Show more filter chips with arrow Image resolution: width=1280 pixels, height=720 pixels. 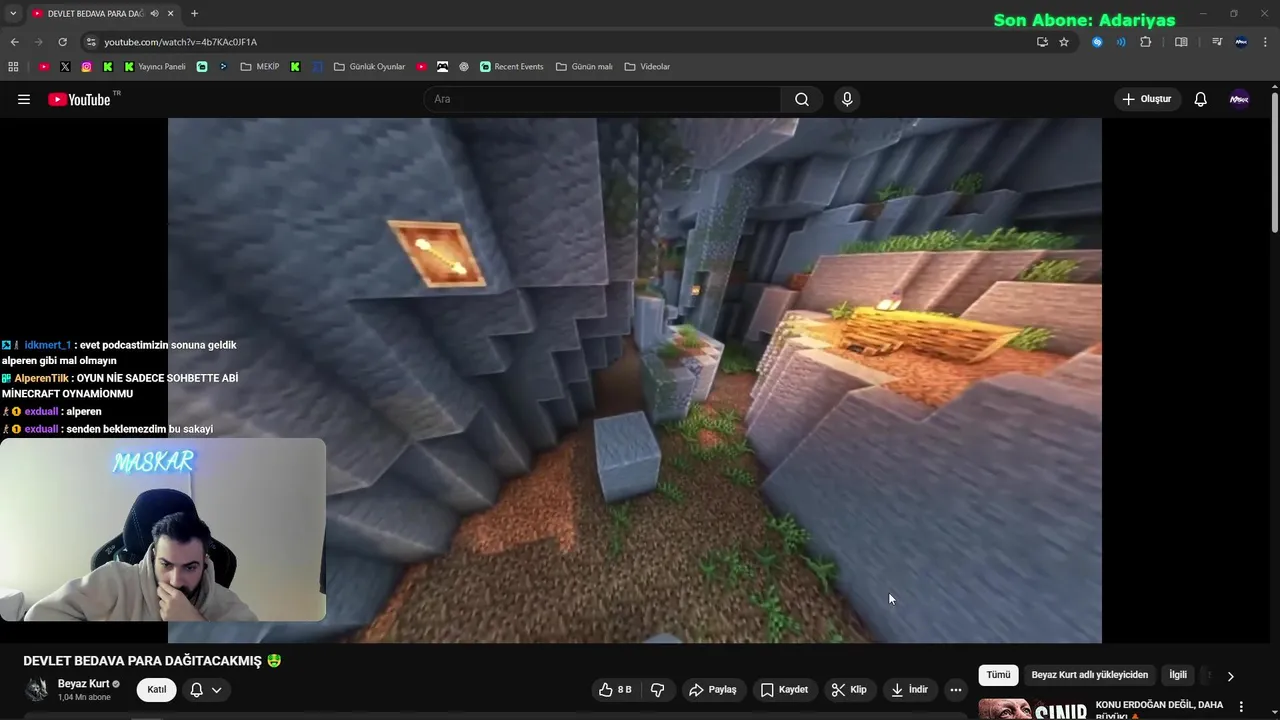(x=1230, y=676)
